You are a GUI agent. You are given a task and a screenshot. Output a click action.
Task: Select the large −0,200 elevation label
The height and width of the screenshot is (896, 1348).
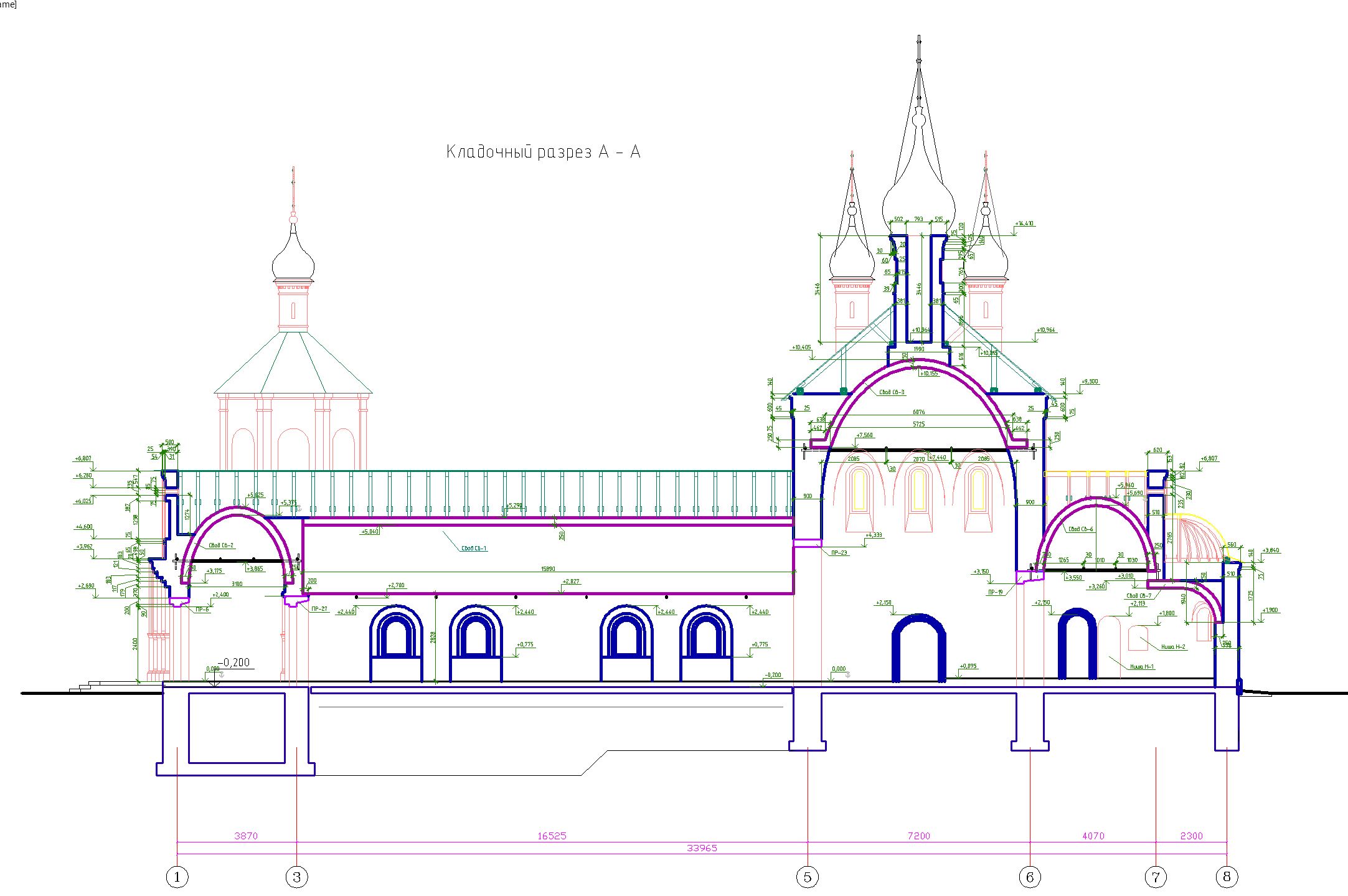point(233,663)
